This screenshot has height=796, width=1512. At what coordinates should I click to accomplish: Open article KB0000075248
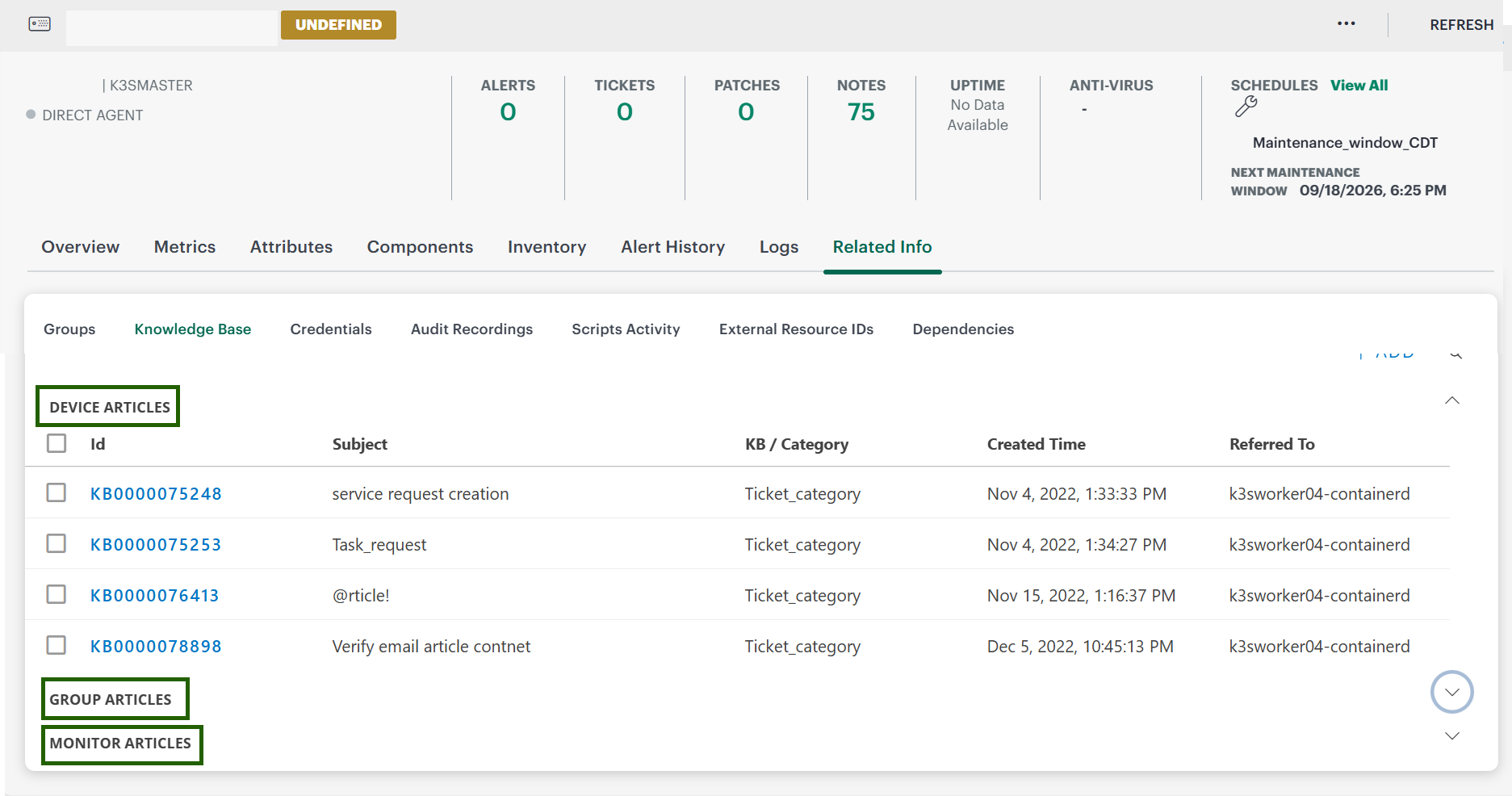(x=156, y=494)
